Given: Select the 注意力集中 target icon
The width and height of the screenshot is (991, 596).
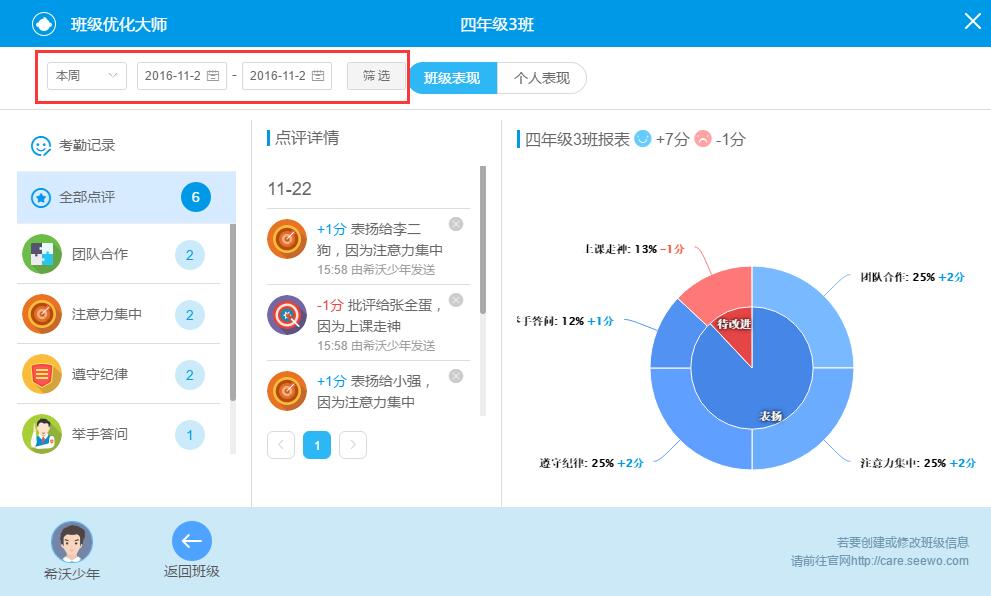Looking at the screenshot, I should pyautogui.click(x=42, y=314).
